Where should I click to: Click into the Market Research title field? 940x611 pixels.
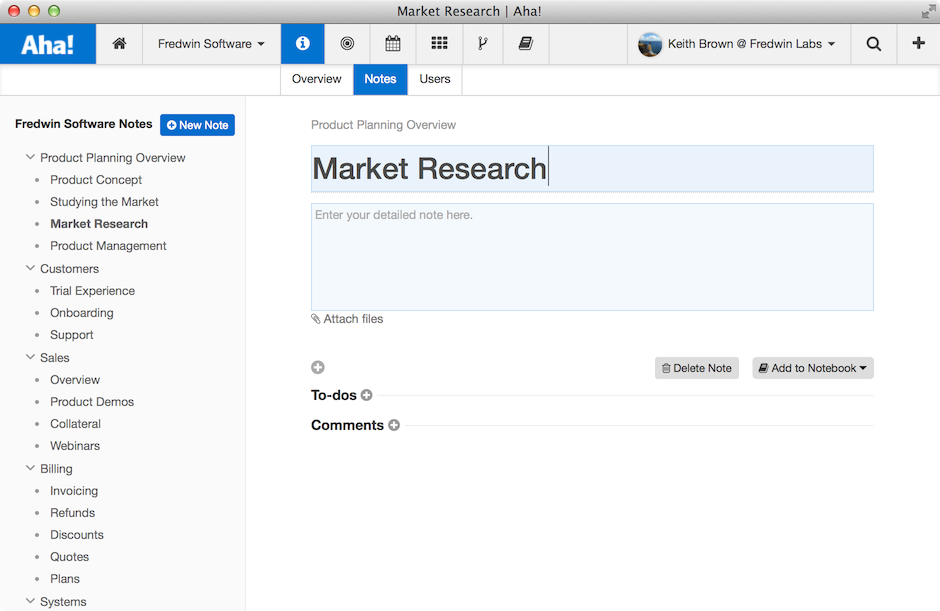592,168
